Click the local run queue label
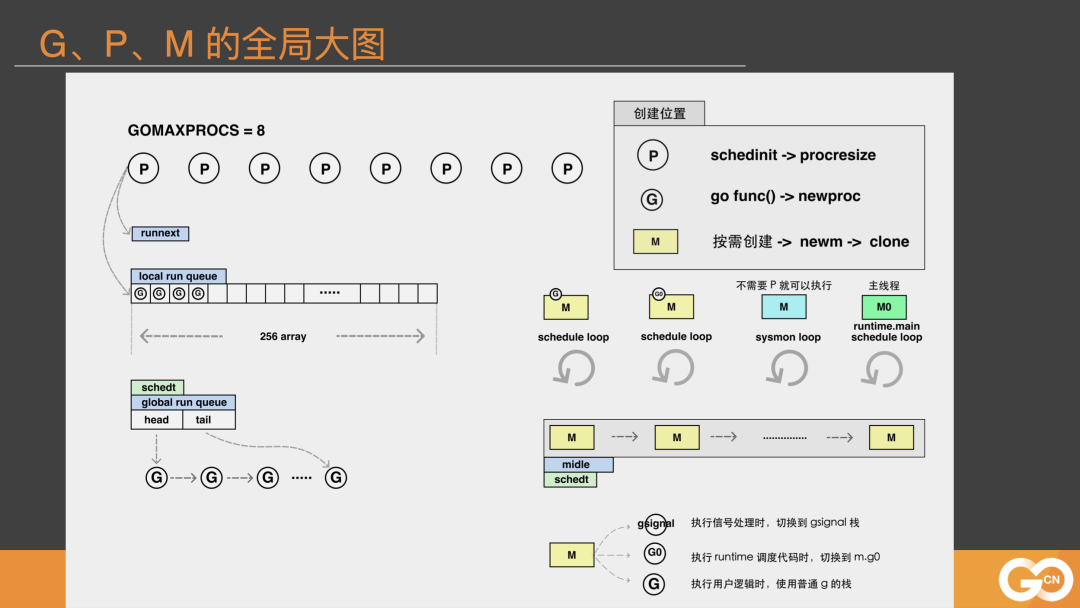This screenshot has height=608, width=1080. pyautogui.click(x=178, y=276)
